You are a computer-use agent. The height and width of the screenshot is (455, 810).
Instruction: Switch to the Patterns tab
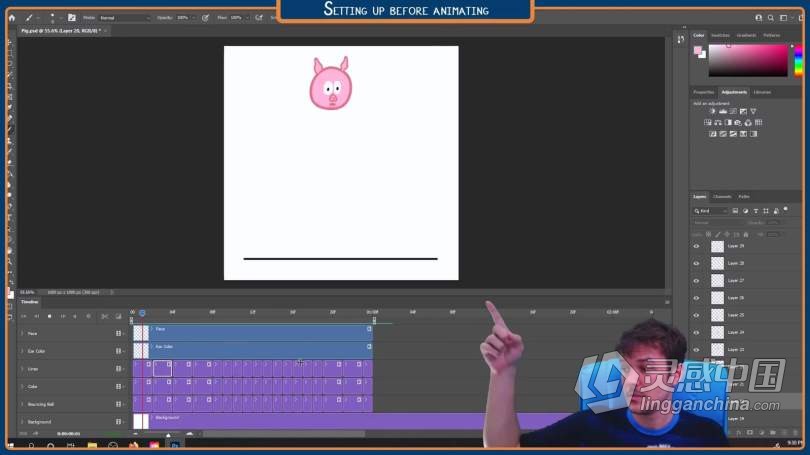[771, 35]
